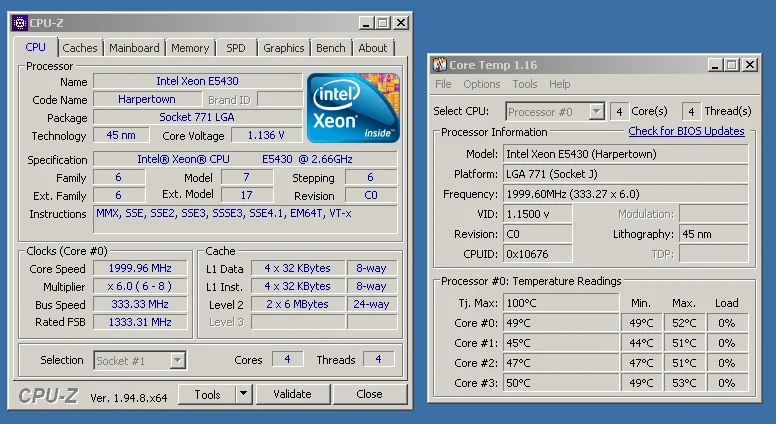This screenshot has height=424, width=776.
Task: Click the Rated FSB value 1333.31 MHz
Action: (x=140, y=322)
